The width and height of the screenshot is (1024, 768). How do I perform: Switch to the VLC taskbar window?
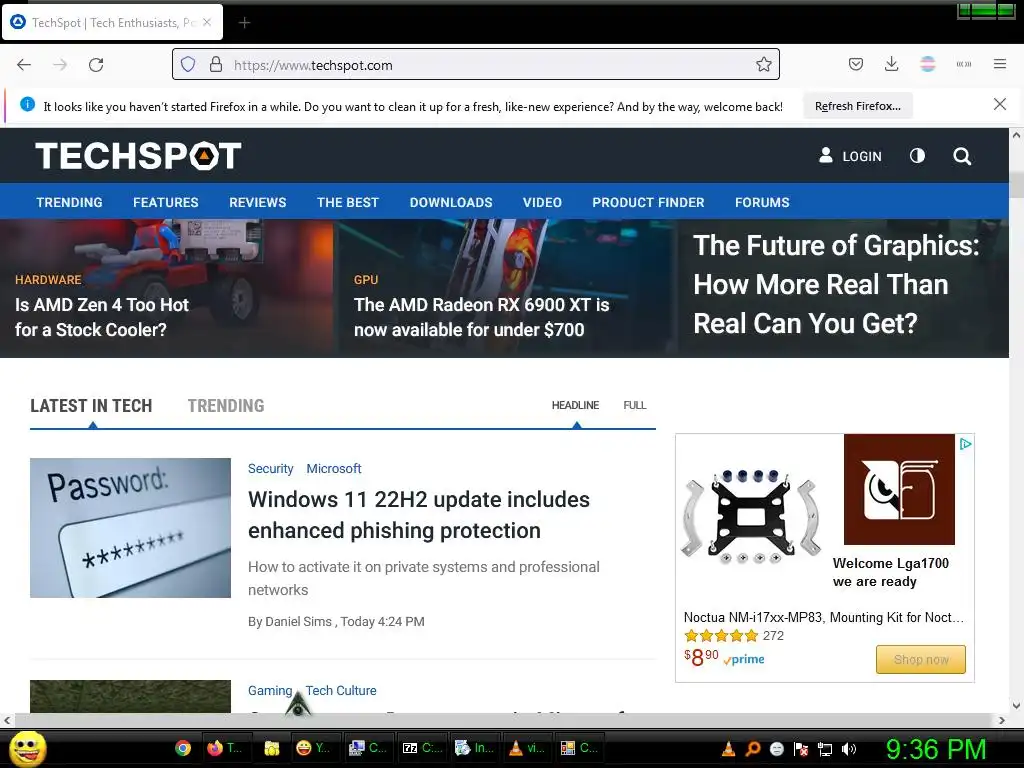click(528, 748)
